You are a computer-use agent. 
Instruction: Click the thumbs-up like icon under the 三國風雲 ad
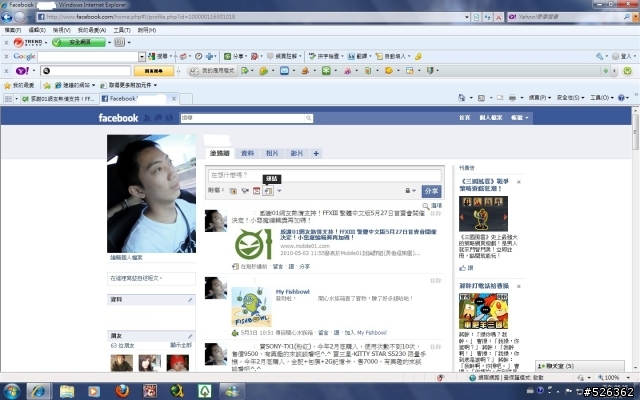462,268
